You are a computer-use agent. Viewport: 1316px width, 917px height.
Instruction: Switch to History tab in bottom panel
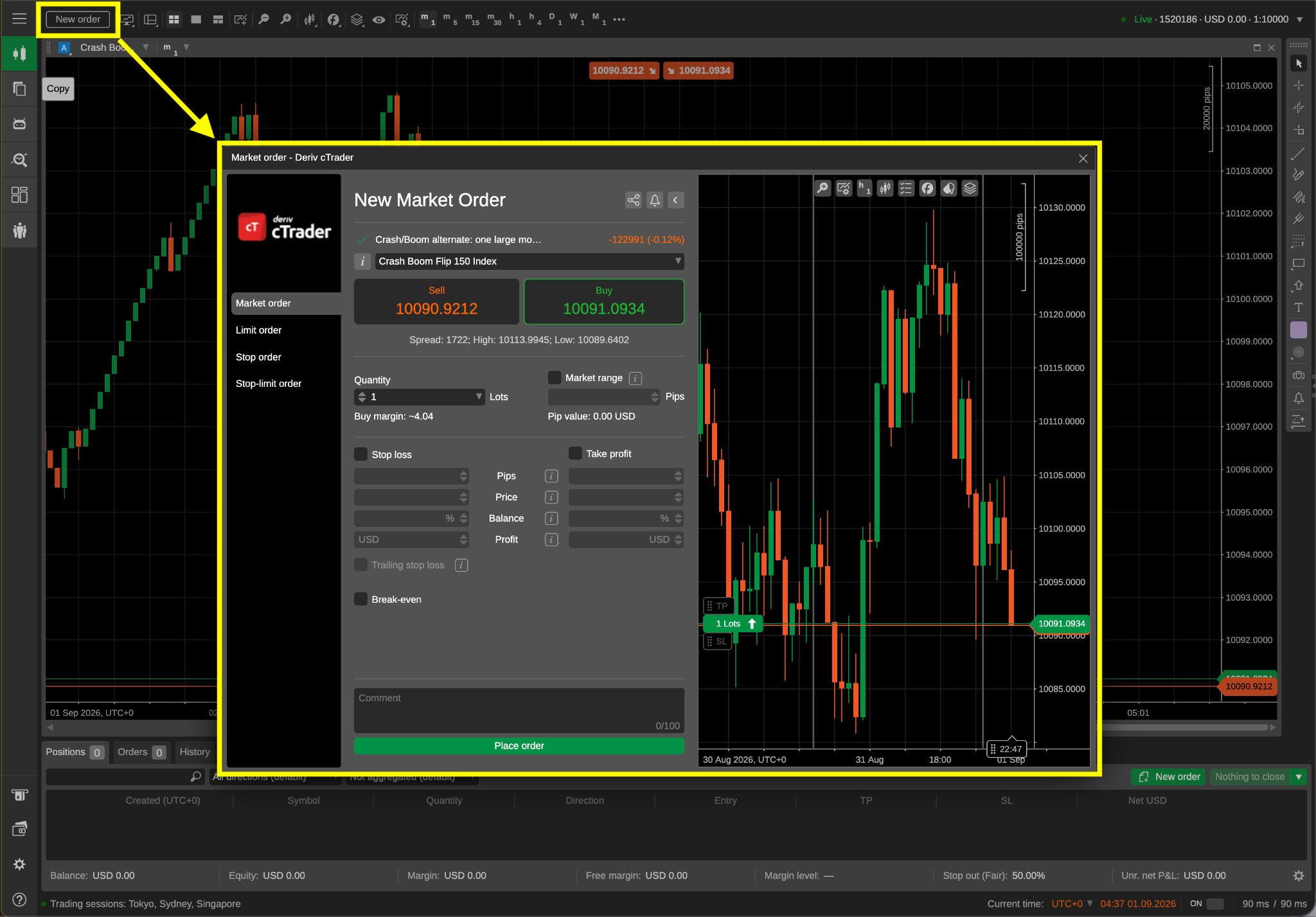click(x=195, y=752)
